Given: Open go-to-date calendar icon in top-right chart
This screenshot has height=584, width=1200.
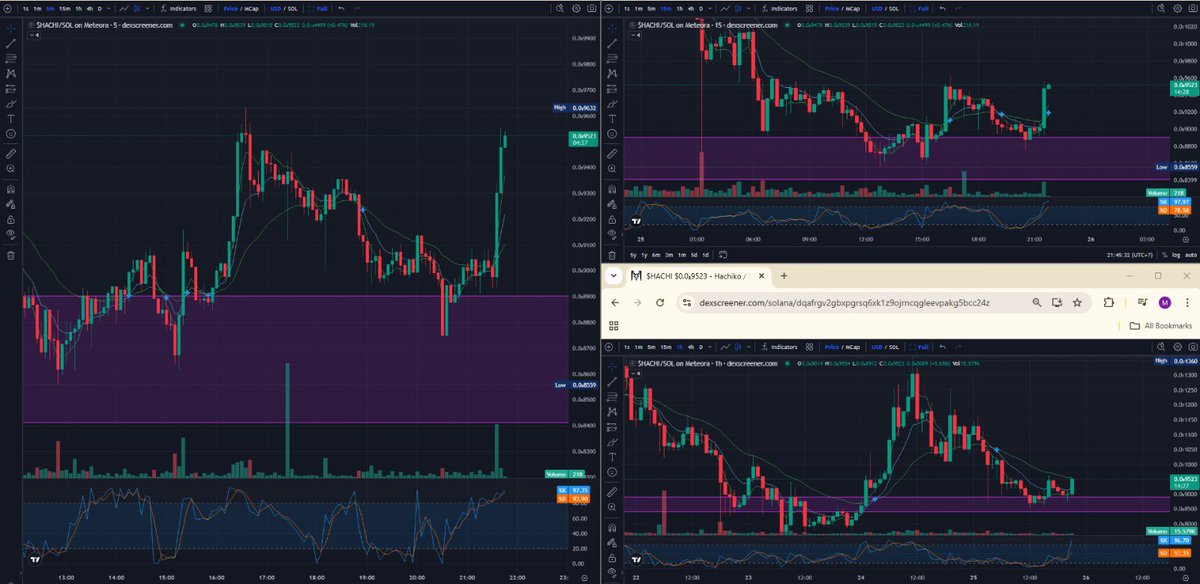Looking at the screenshot, I should tap(723, 254).
